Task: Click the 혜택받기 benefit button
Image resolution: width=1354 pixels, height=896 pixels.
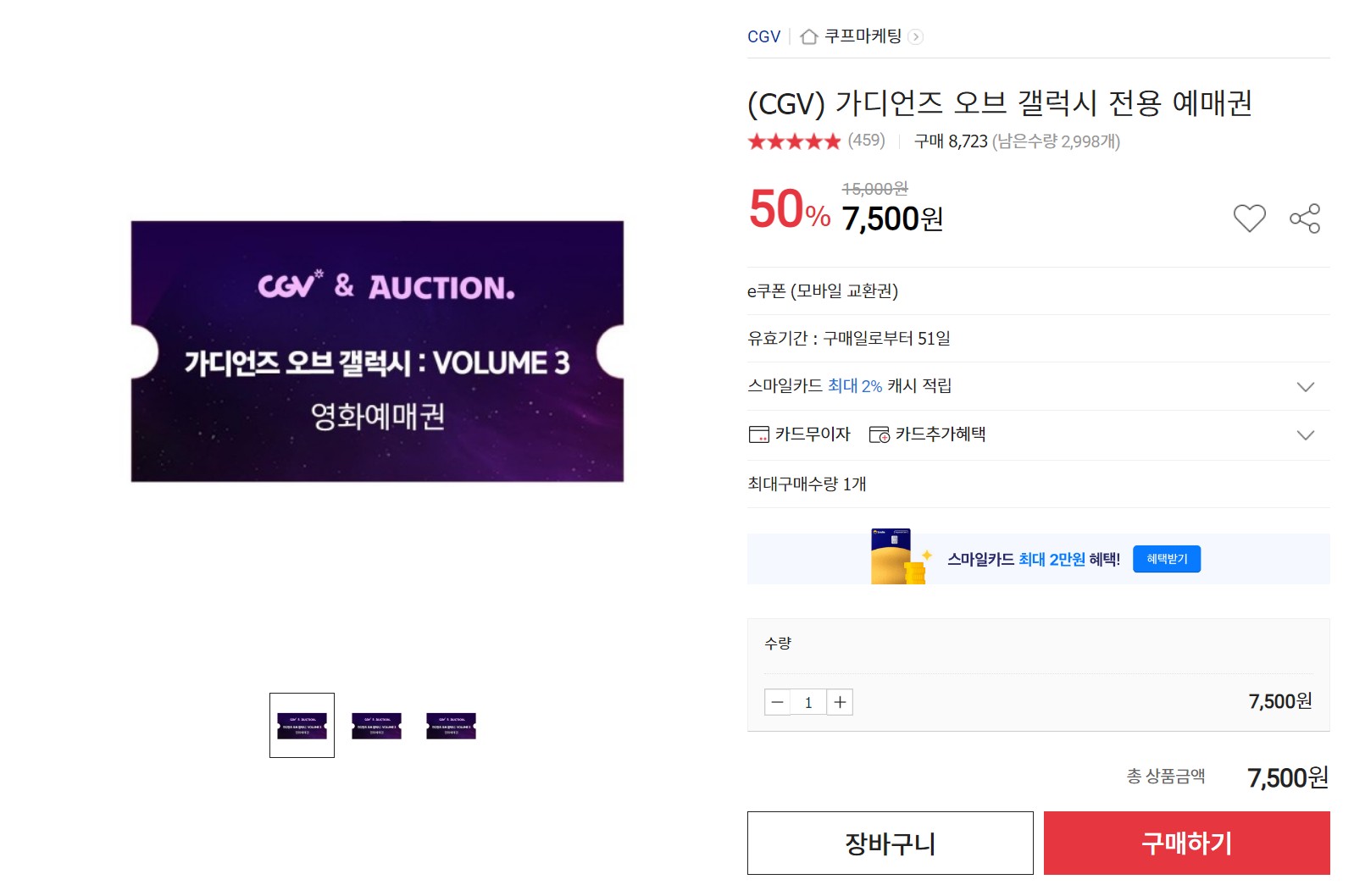Action: click(1166, 559)
